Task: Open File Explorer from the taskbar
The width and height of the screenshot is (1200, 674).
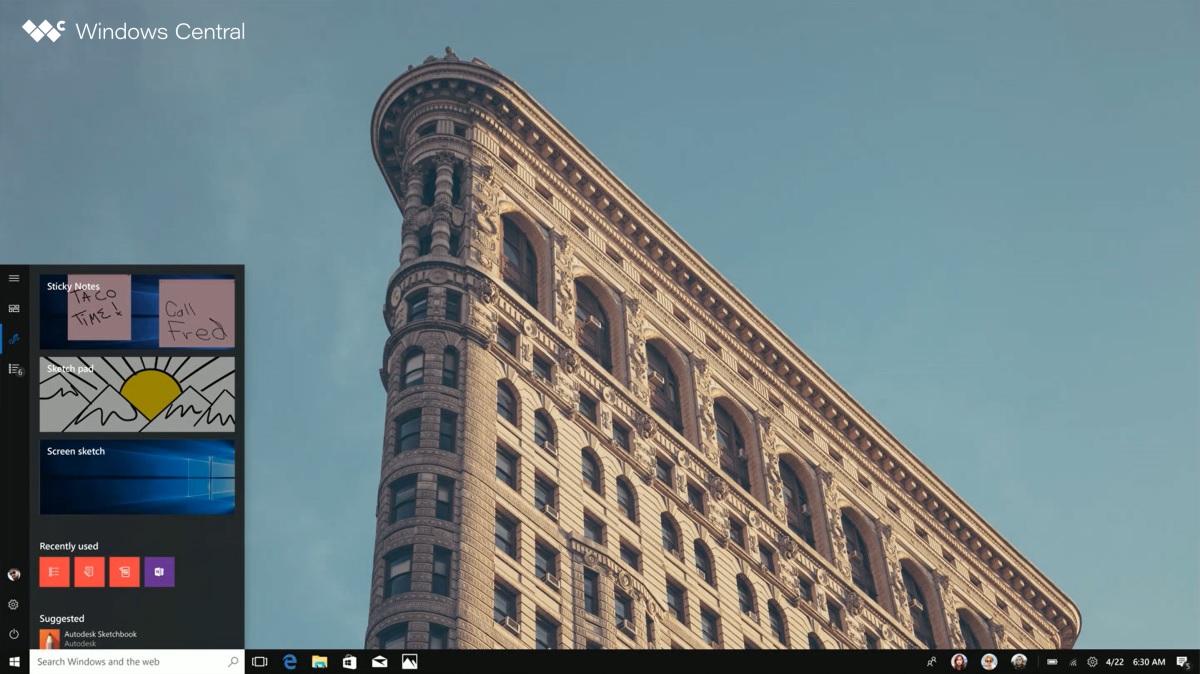Action: click(320, 662)
